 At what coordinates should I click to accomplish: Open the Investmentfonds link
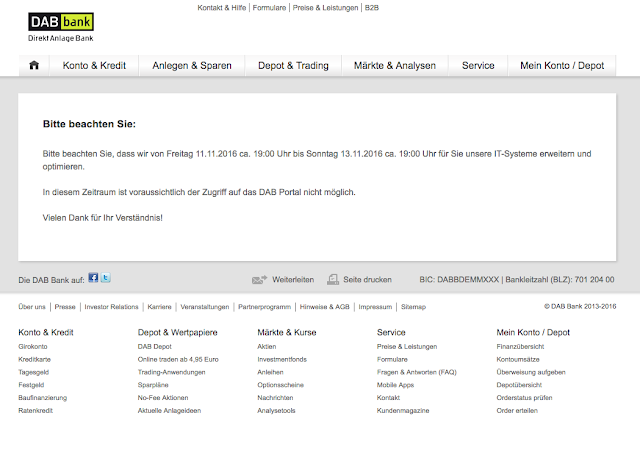click(282, 360)
